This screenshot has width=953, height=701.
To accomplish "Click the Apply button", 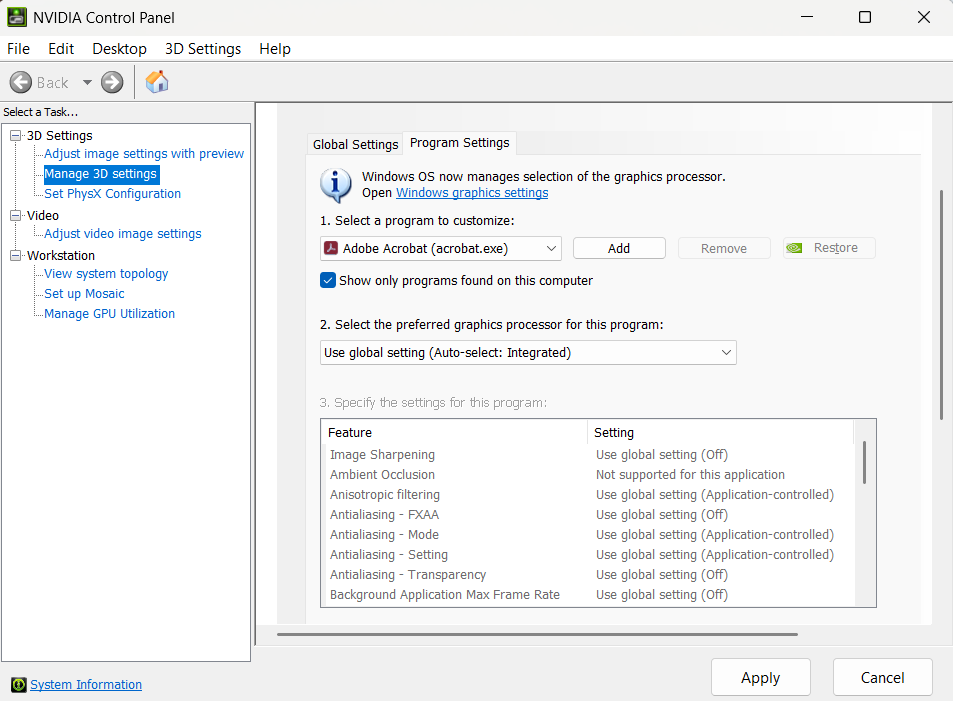I will (760, 678).
